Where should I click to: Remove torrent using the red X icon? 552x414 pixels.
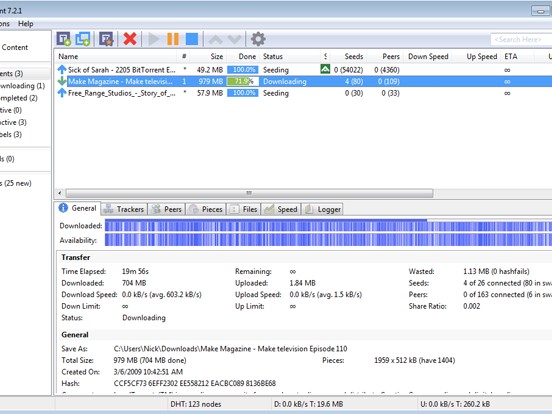point(130,39)
